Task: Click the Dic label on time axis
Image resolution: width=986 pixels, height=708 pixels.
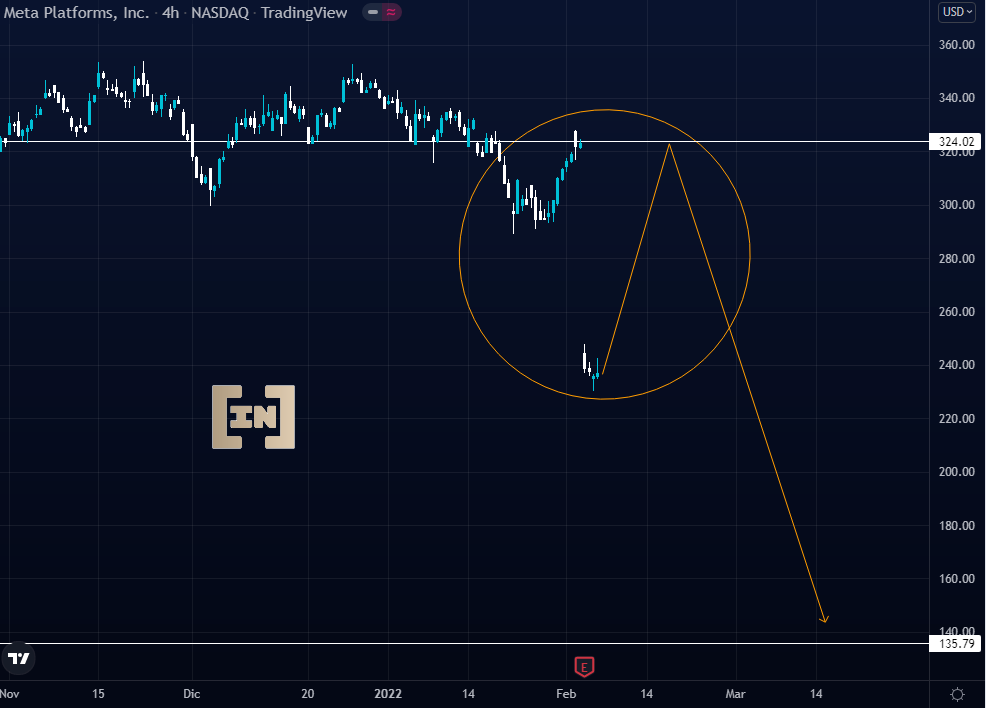Action: click(x=192, y=694)
